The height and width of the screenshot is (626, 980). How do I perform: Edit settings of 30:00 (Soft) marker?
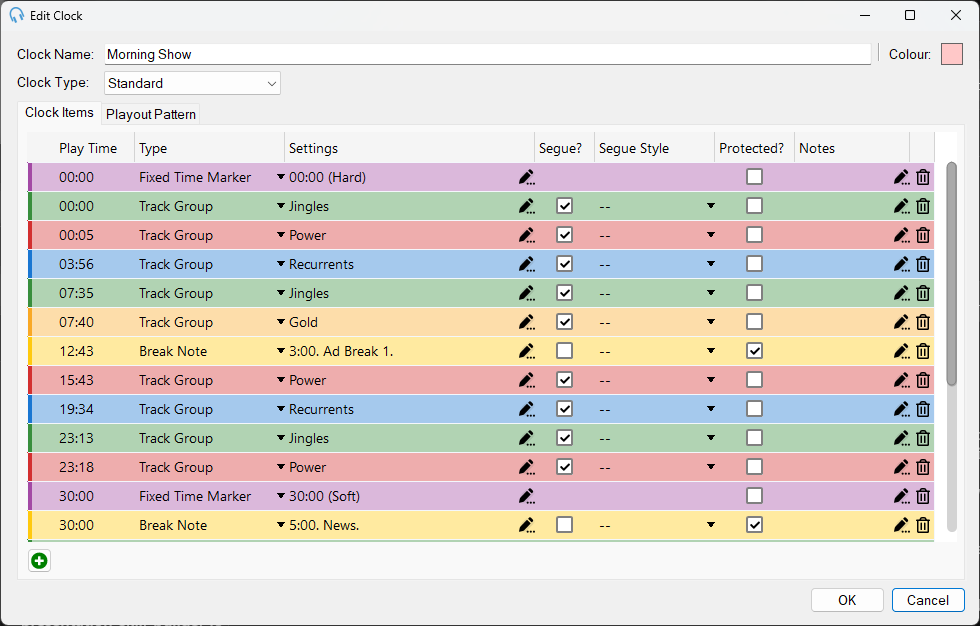(x=526, y=497)
